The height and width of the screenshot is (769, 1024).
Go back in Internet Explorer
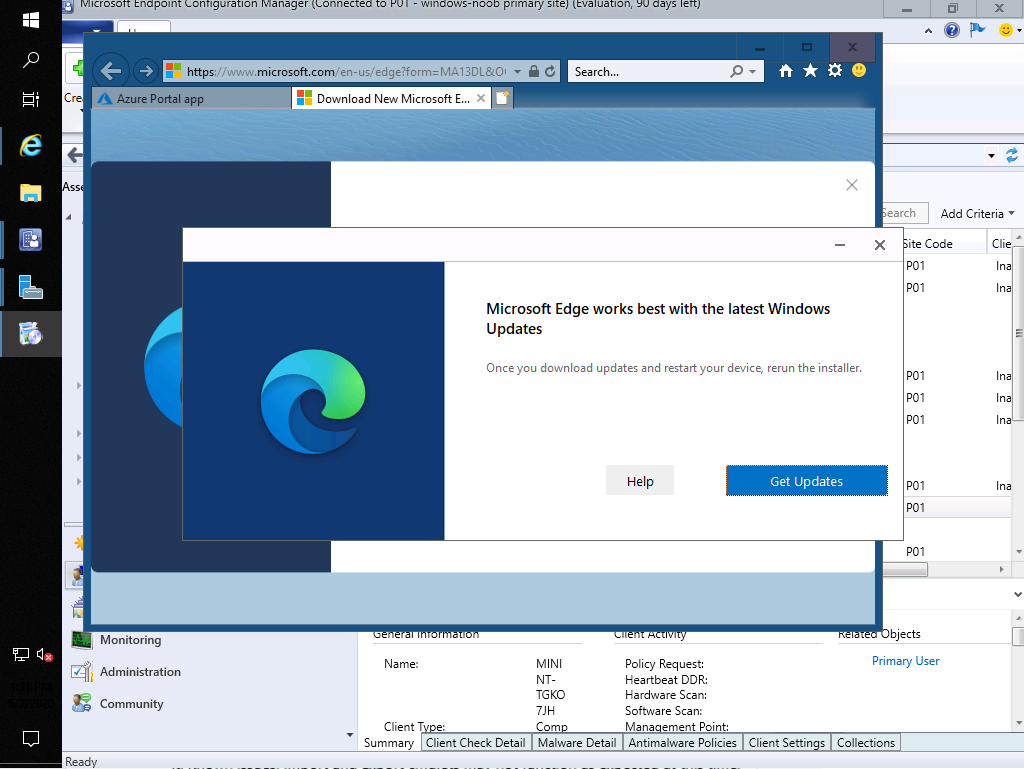(x=111, y=71)
